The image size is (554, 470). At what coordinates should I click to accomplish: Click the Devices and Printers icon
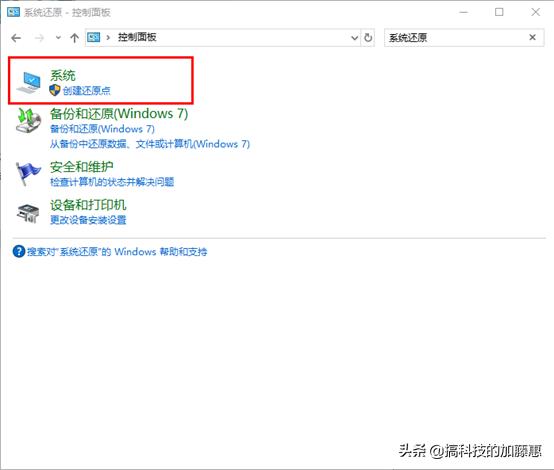[28, 213]
